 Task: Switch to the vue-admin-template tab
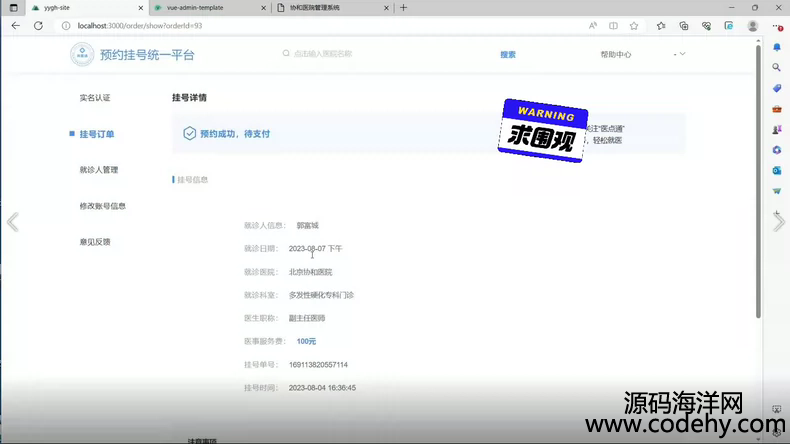[x=211, y=8]
